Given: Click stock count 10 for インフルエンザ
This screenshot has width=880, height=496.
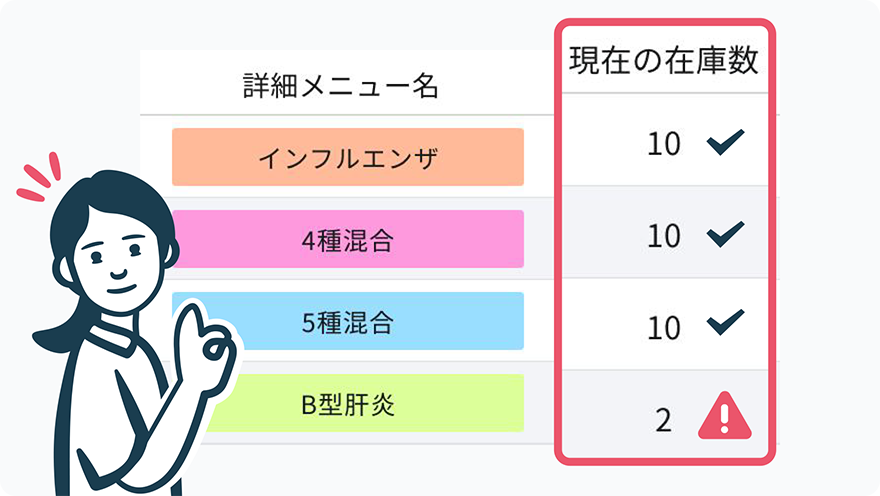Looking at the screenshot, I should (664, 144).
